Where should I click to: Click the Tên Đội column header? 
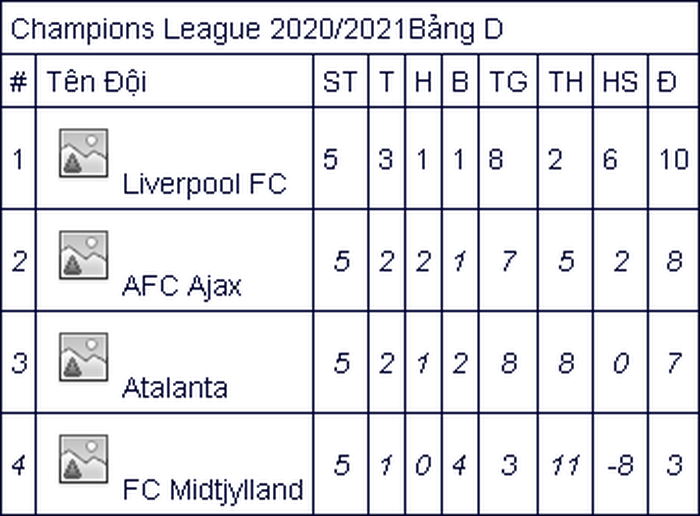point(96,82)
